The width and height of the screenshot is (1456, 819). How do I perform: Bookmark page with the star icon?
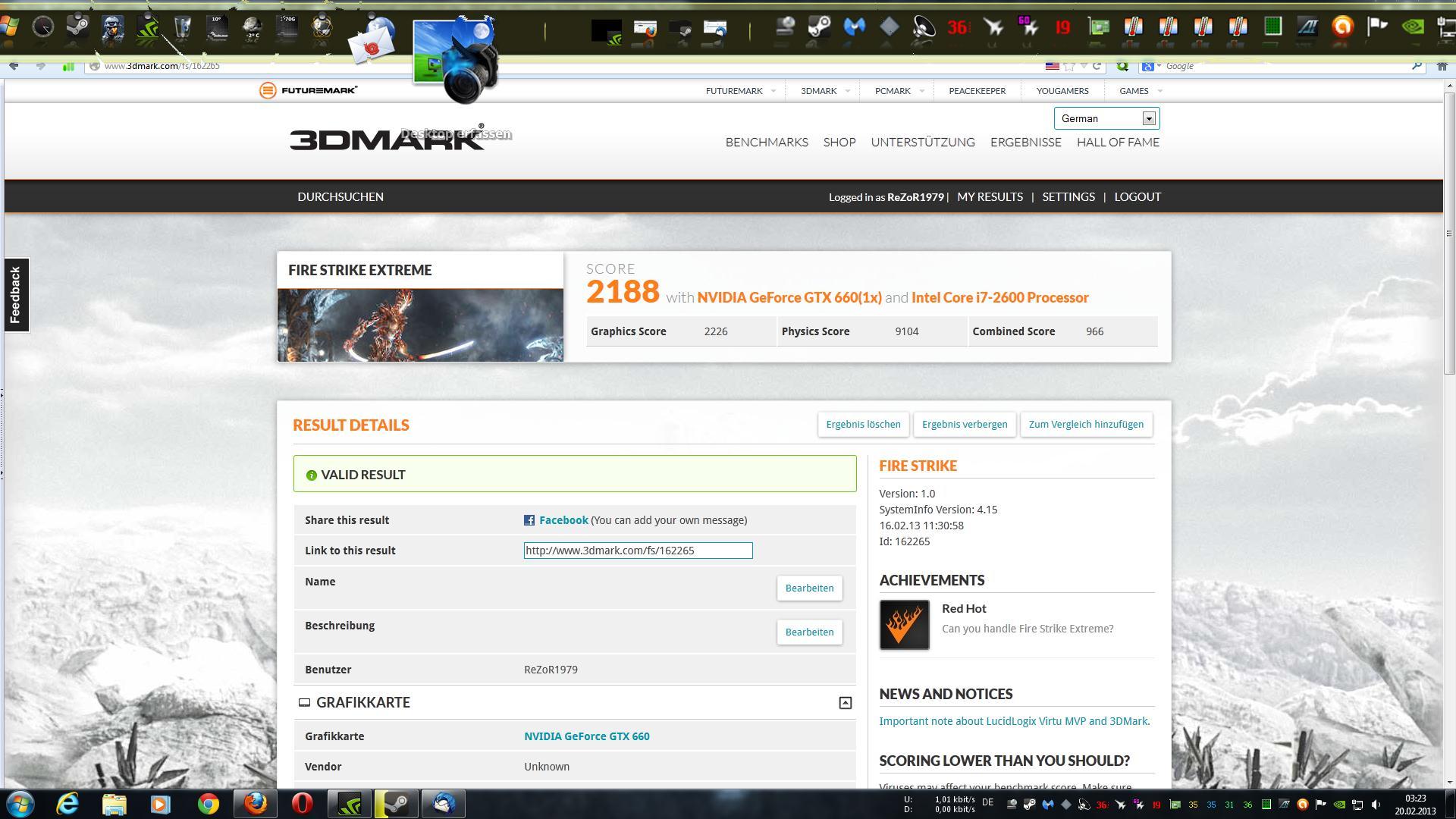1070,66
